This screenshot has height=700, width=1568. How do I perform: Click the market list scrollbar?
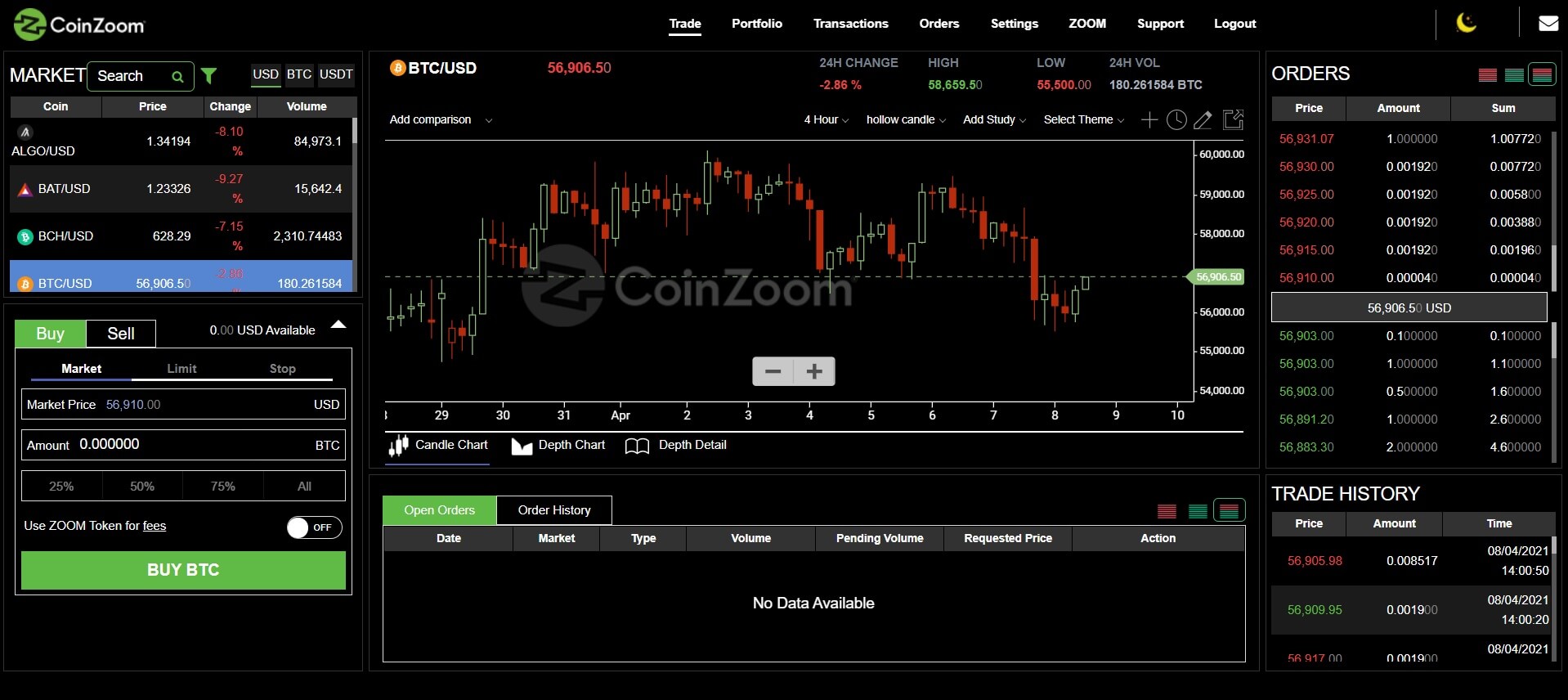pyautogui.click(x=355, y=131)
